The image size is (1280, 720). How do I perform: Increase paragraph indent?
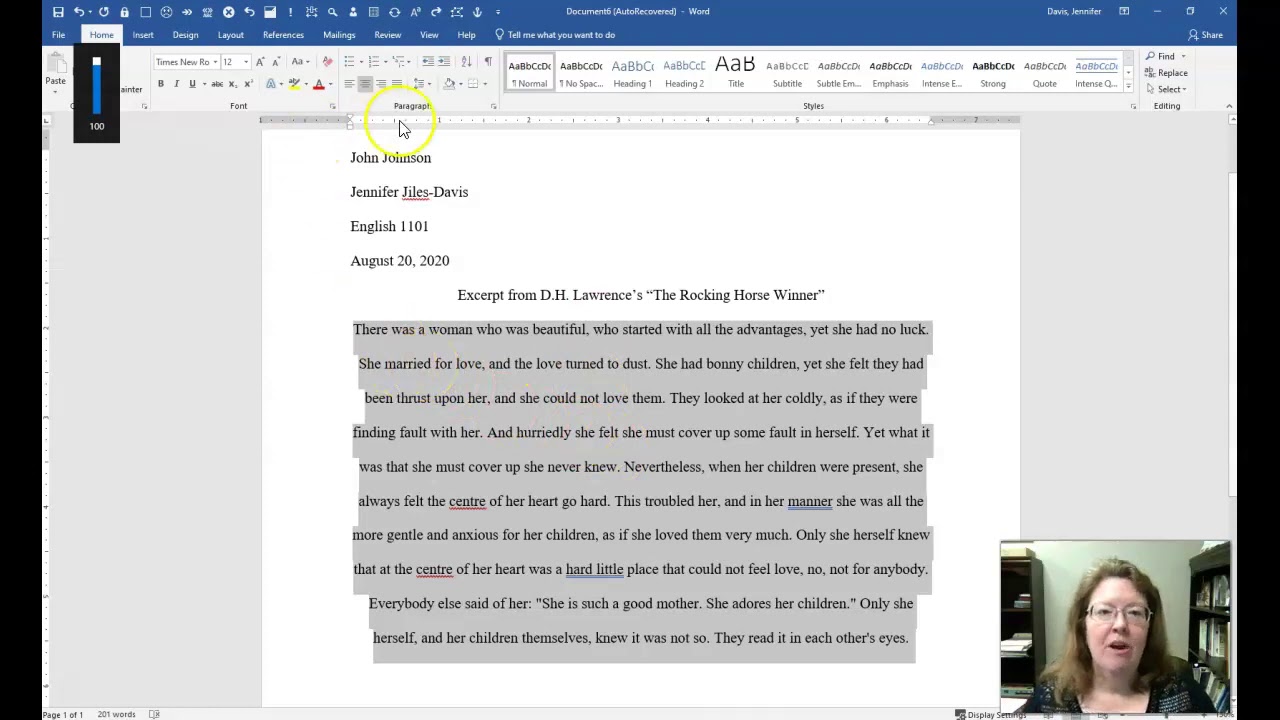point(444,62)
